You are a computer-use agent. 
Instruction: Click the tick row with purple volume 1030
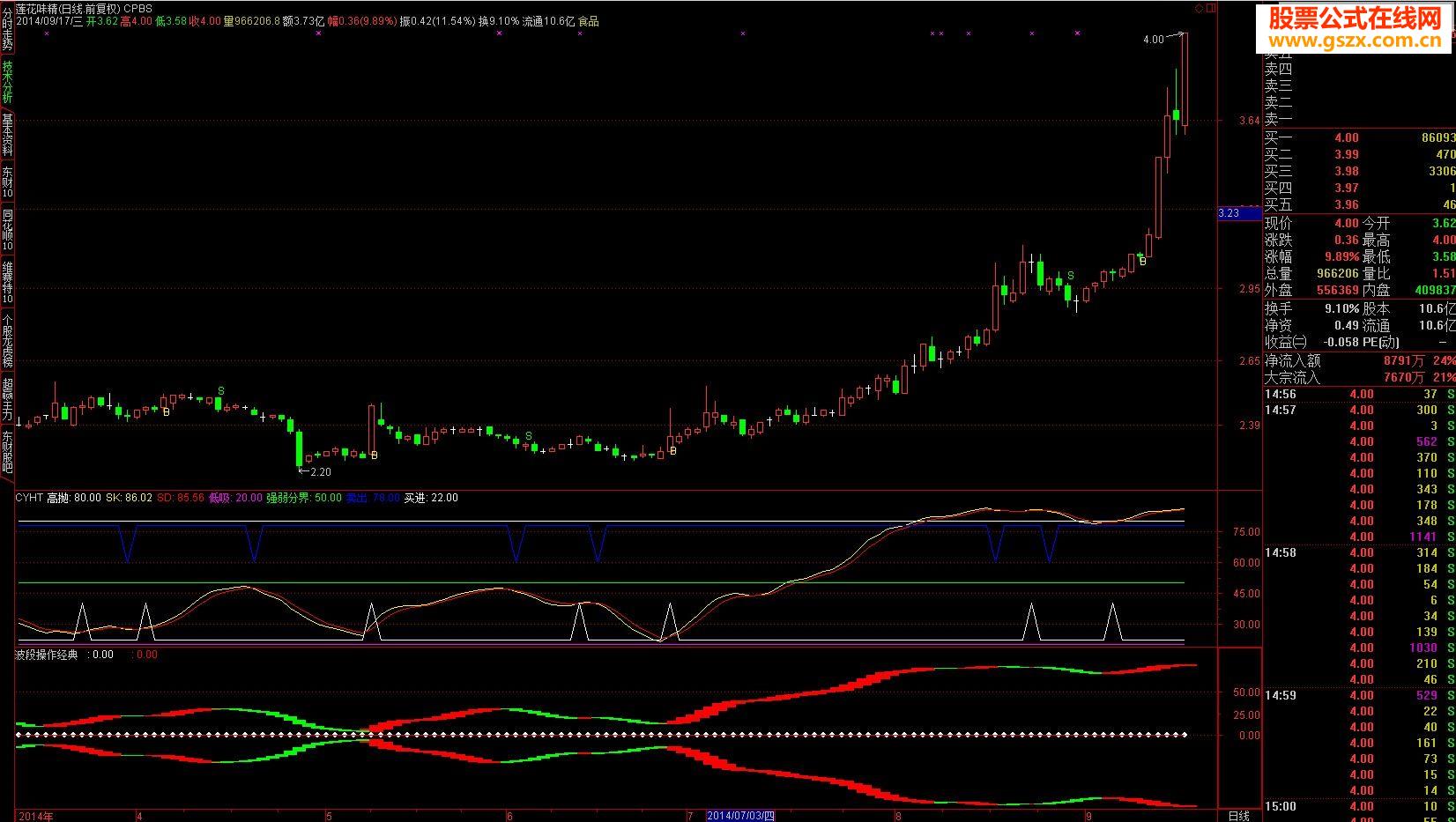click(1359, 648)
